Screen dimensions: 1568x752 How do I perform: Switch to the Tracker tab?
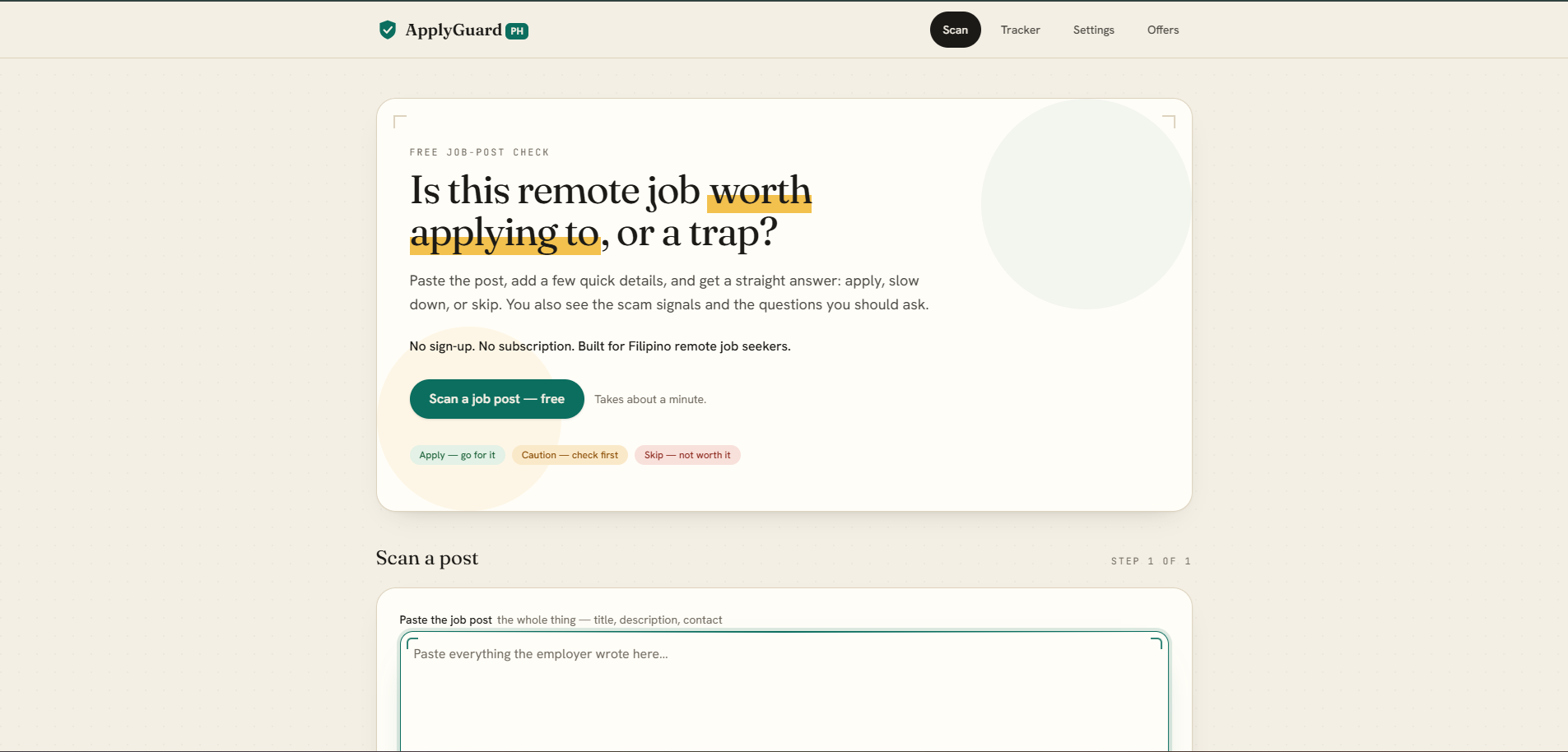click(1020, 30)
